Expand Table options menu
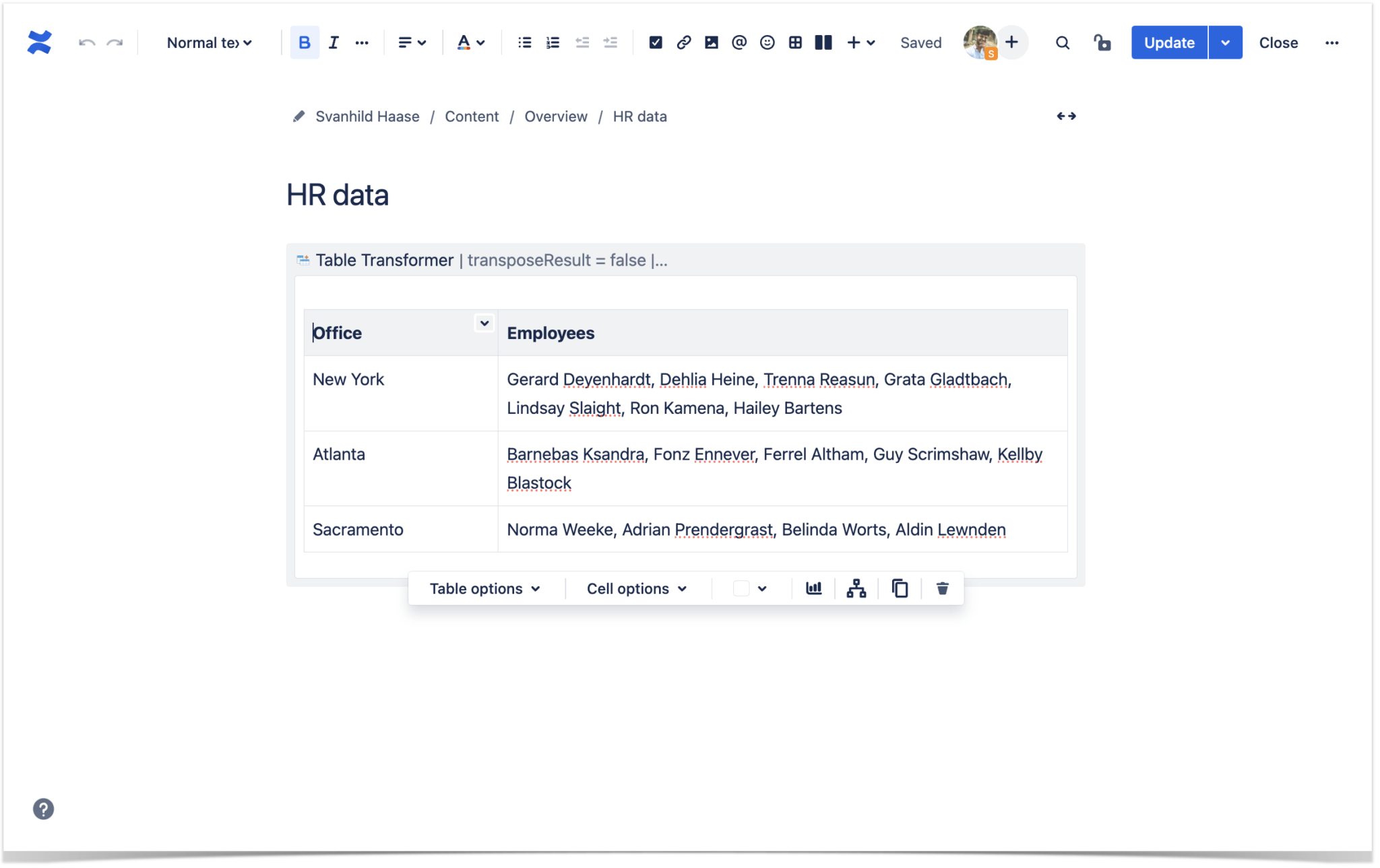The height and width of the screenshot is (868, 1380). (x=485, y=588)
